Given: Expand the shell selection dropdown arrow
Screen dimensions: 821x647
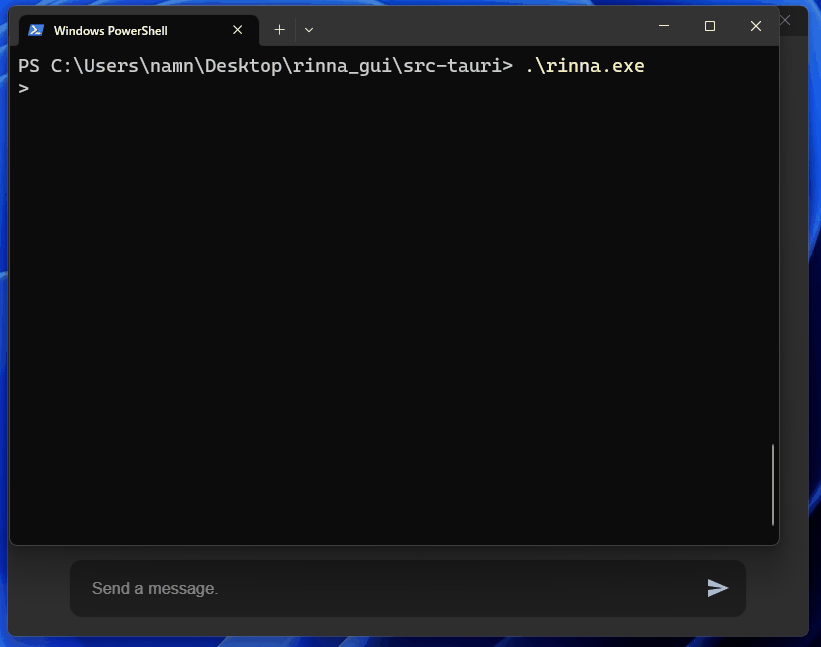Looking at the screenshot, I should pyautogui.click(x=308, y=30).
